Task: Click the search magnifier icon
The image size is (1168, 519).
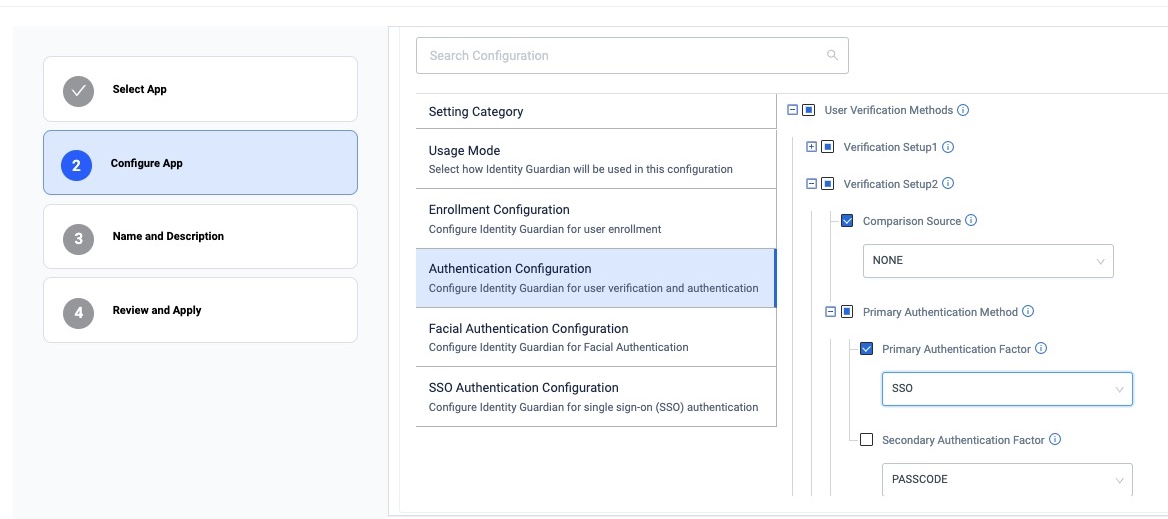Action: click(x=832, y=56)
